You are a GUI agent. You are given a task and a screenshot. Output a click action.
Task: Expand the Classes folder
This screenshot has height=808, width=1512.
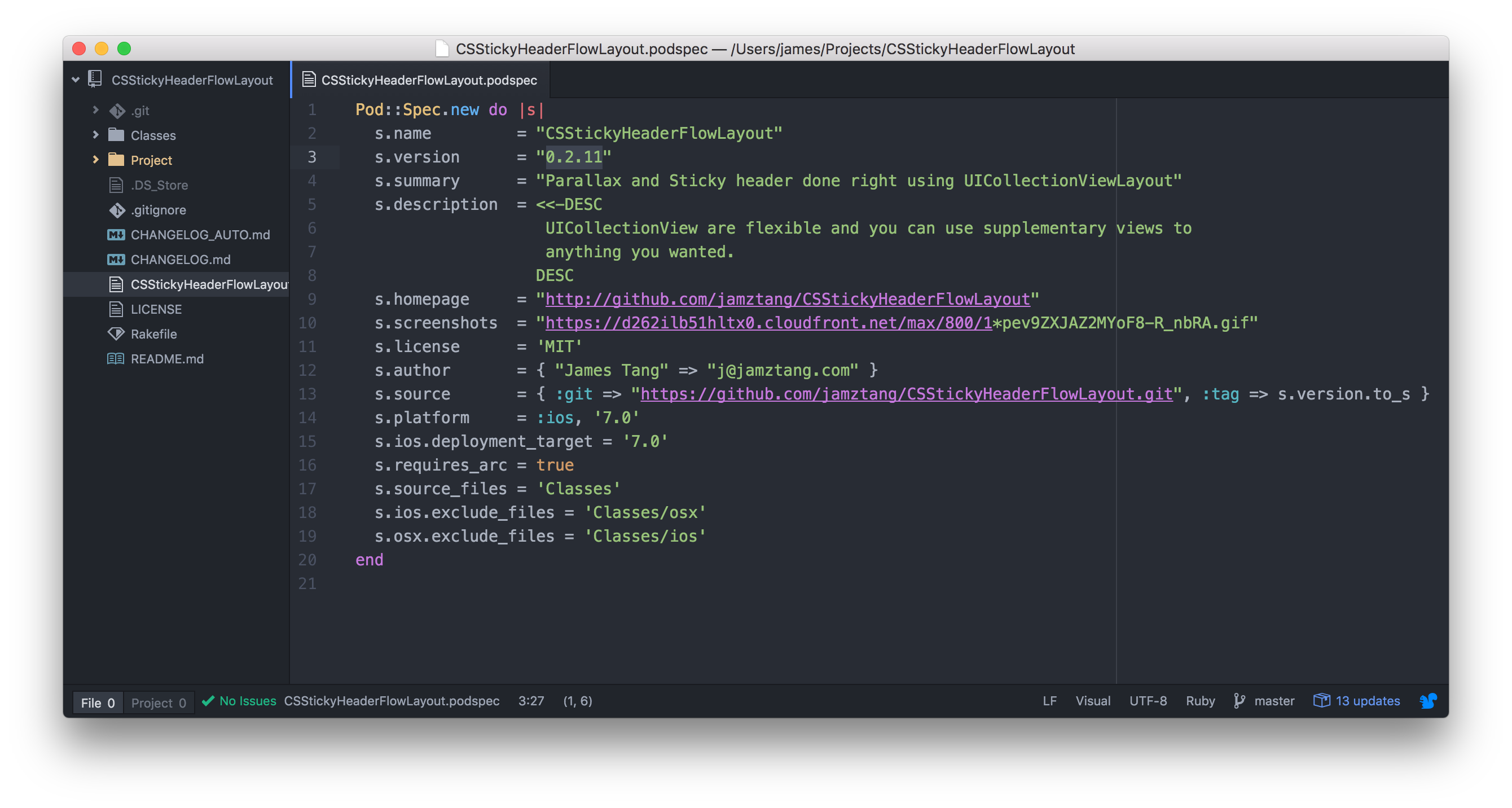[96, 134]
